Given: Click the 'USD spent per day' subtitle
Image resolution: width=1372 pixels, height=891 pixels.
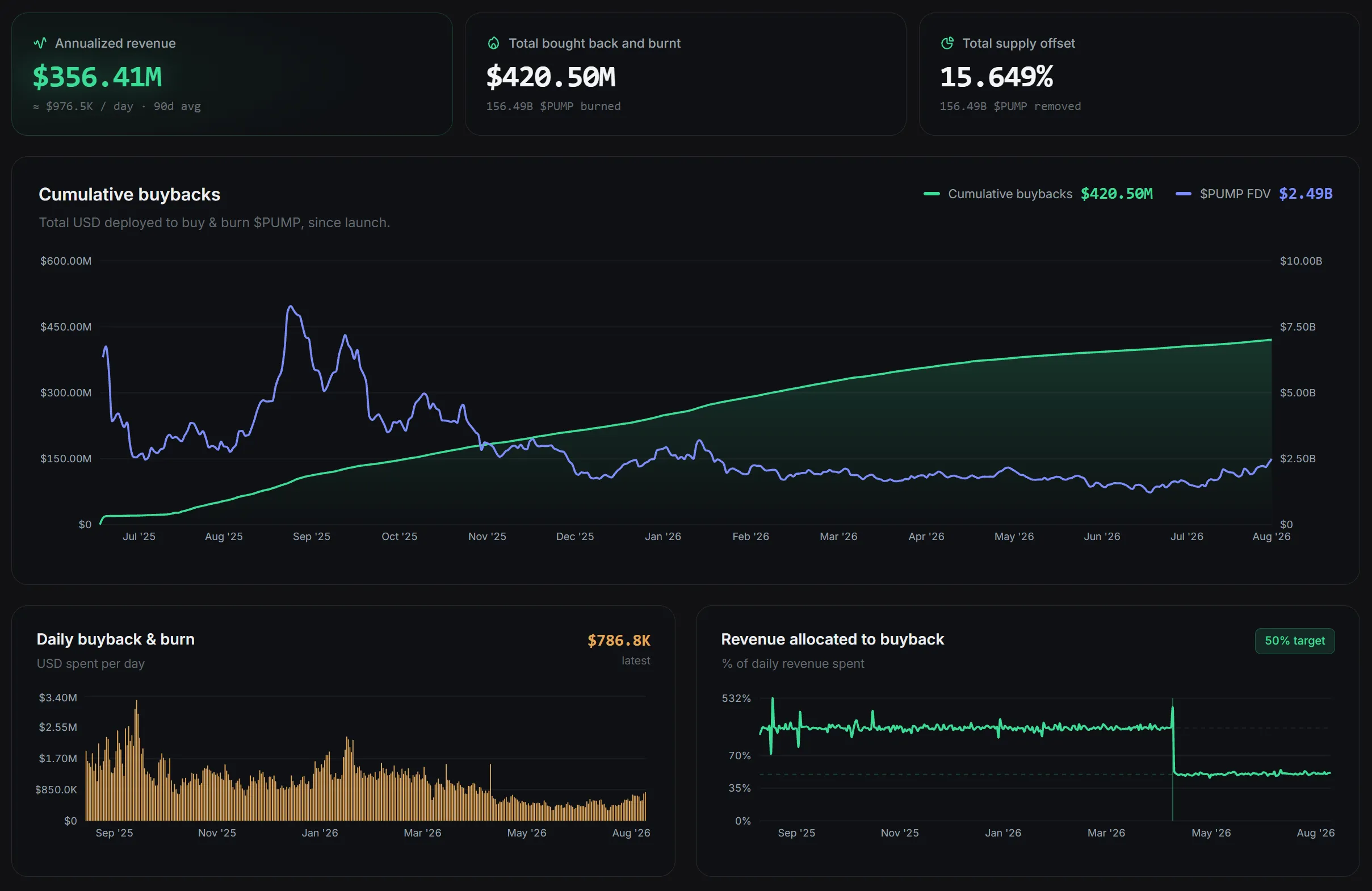Looking at the screenshot, I should pos(90,664).
